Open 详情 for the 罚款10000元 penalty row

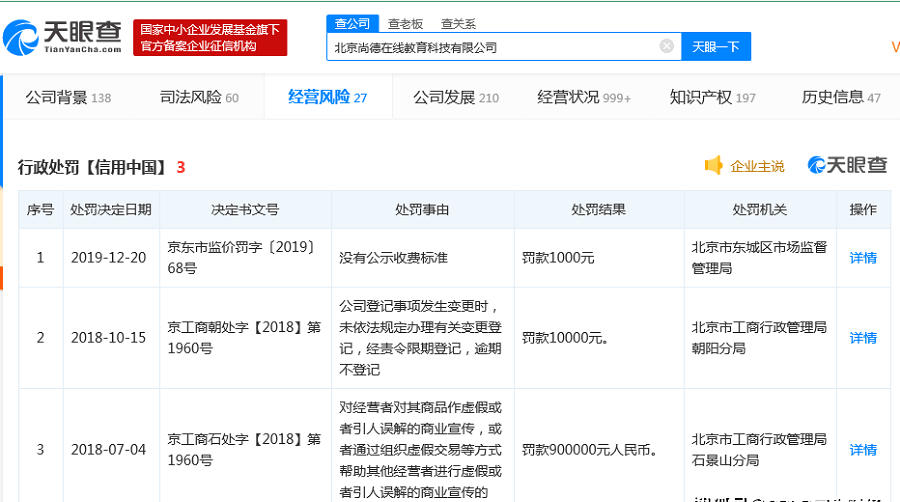(863, 338)
